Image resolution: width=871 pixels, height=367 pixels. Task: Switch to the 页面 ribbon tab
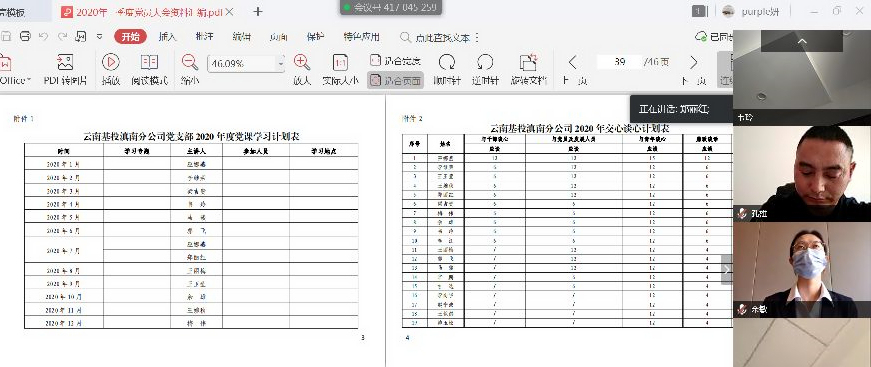coord(278,37)
